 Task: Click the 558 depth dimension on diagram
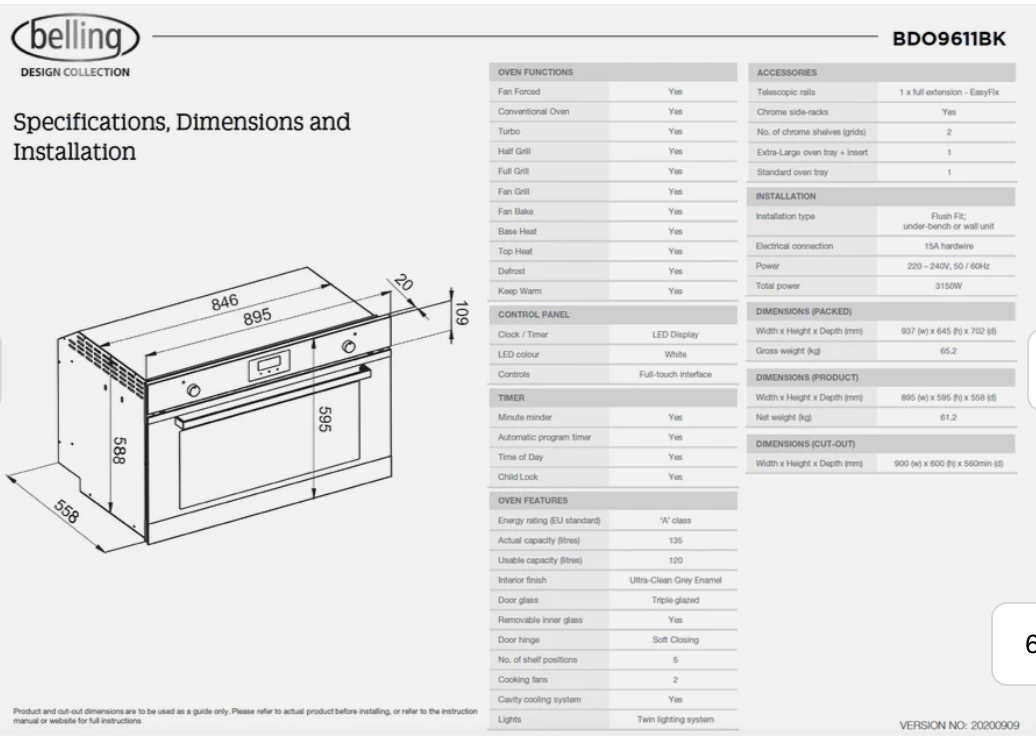click(x=67, y=511)
